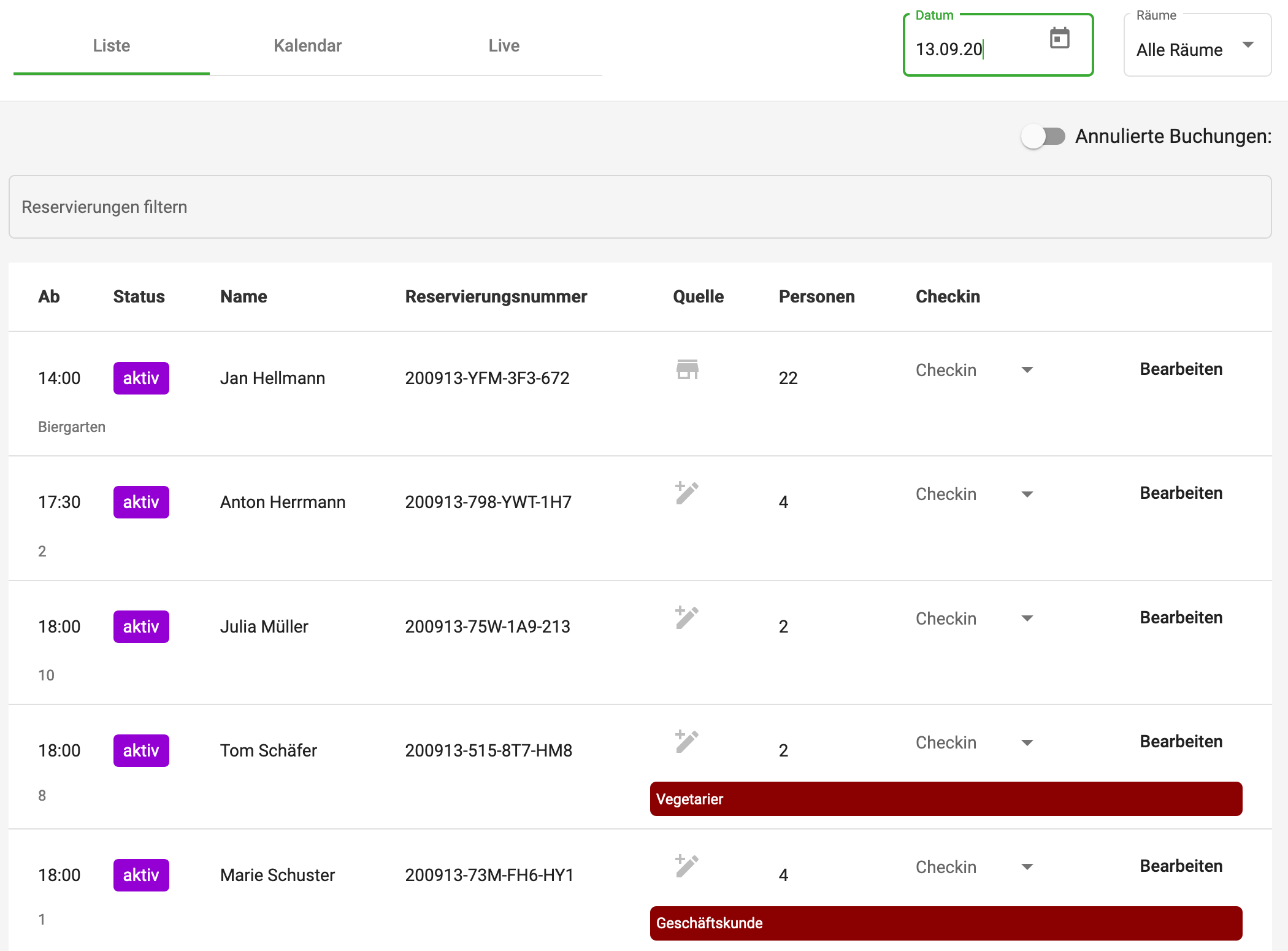Select reservation number 200913-515-8T7-HM8

coord(489,750)
